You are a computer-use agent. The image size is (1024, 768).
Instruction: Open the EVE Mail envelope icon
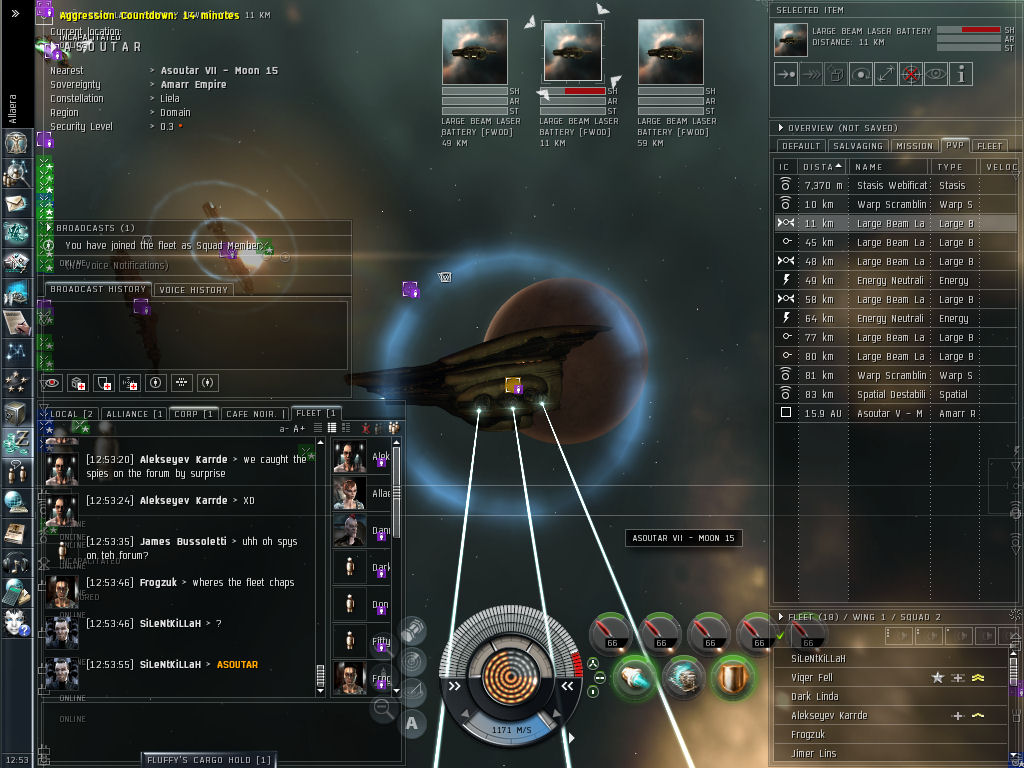[16, 203]
